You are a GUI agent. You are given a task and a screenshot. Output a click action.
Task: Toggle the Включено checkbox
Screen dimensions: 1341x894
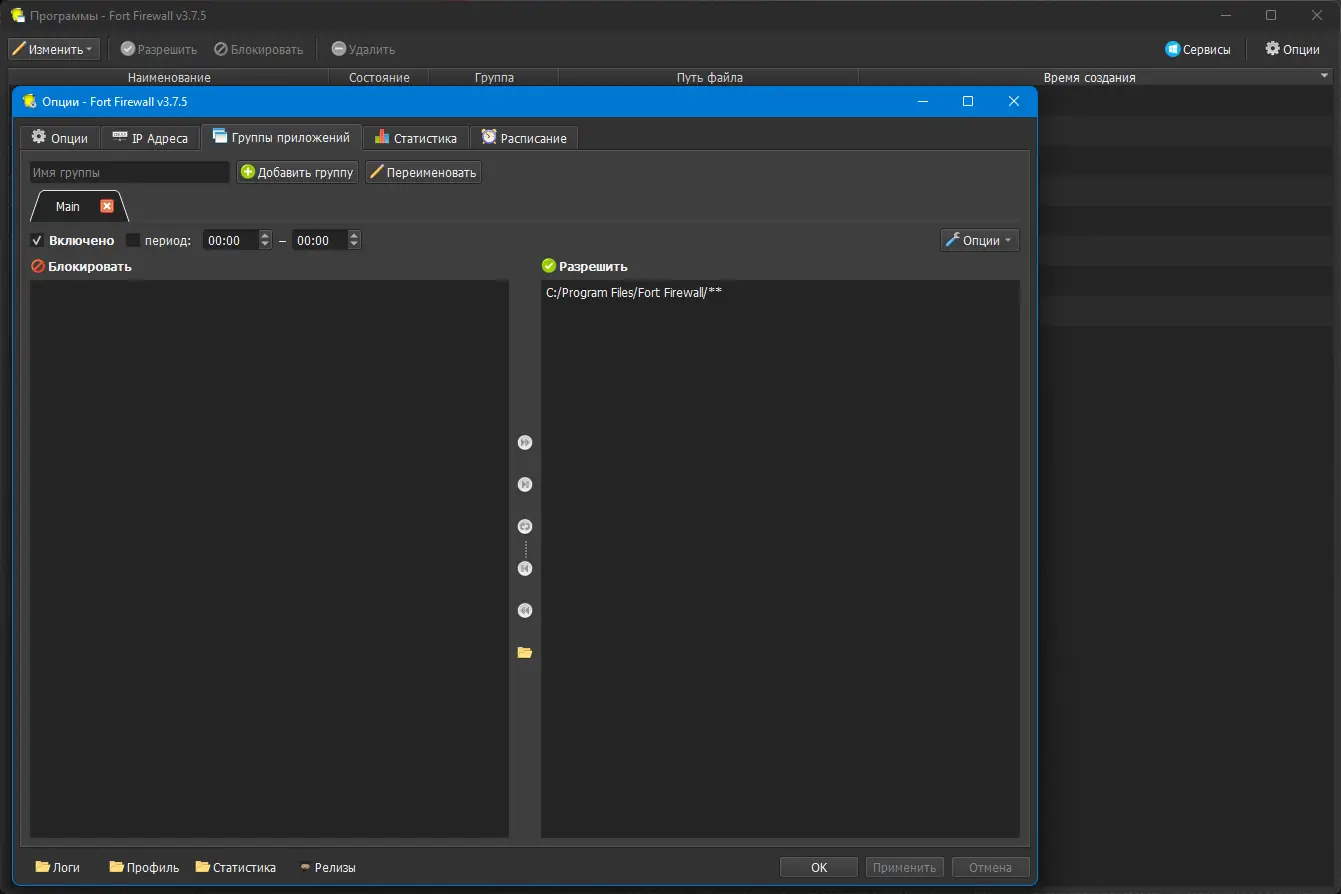[37, 240]
